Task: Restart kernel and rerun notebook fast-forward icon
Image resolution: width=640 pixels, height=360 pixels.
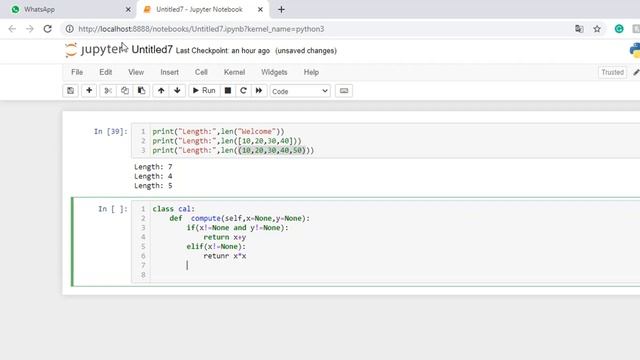Action: [x=259, y=91]
